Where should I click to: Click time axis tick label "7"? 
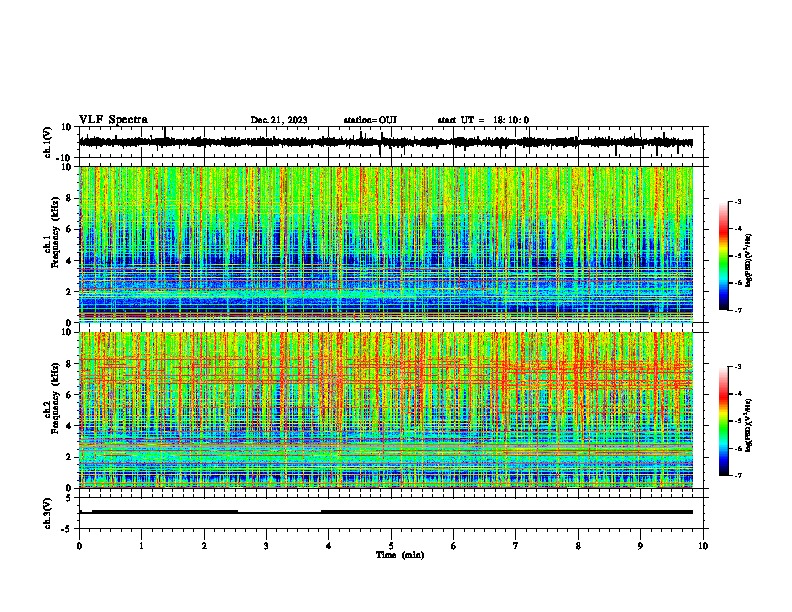click(516, 546)
